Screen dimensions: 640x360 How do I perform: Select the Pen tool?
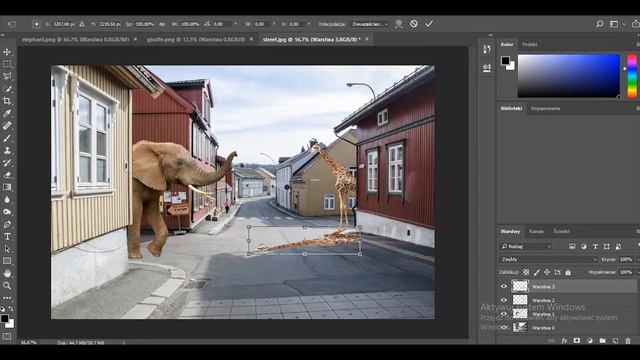7,224
